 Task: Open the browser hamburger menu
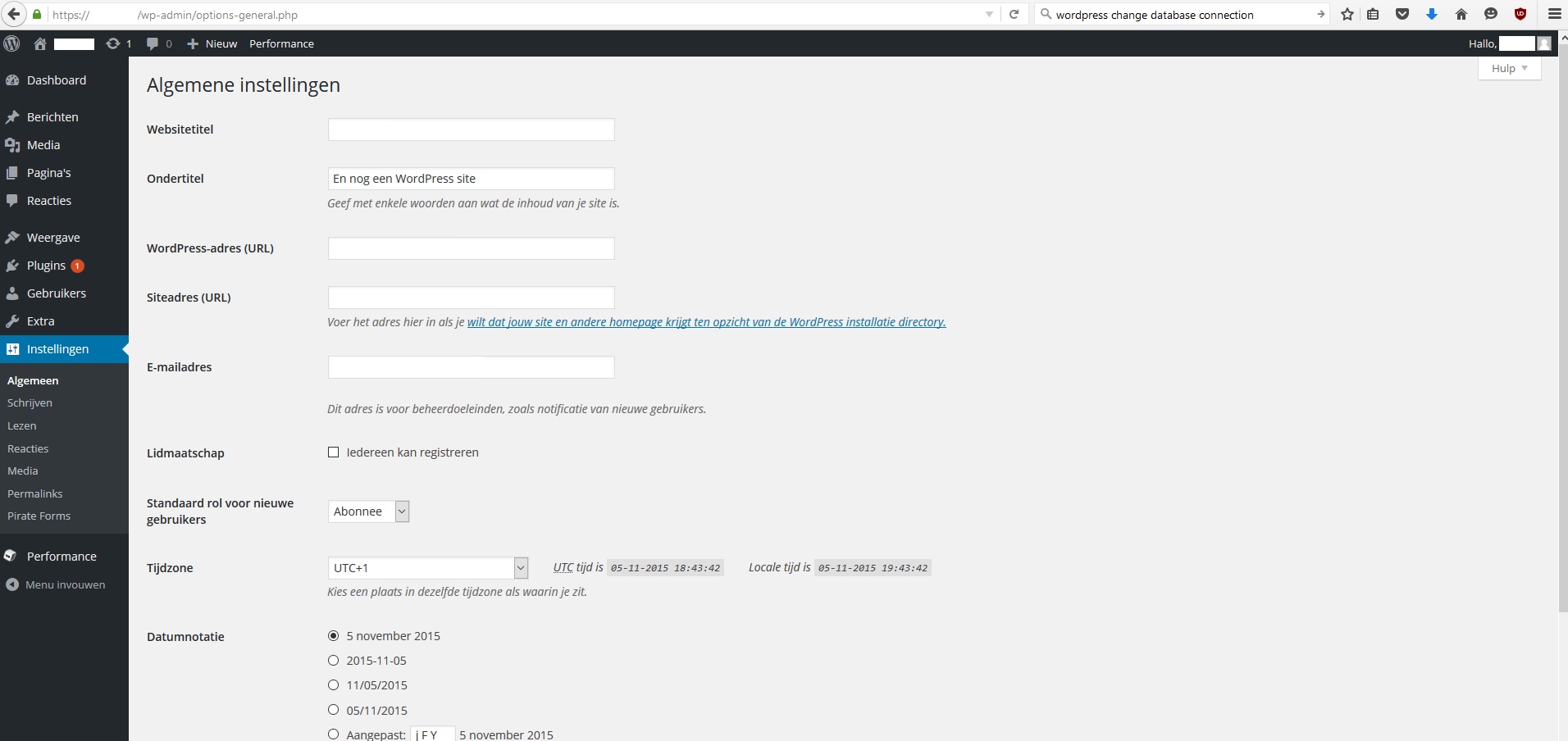click(1554, 14)
